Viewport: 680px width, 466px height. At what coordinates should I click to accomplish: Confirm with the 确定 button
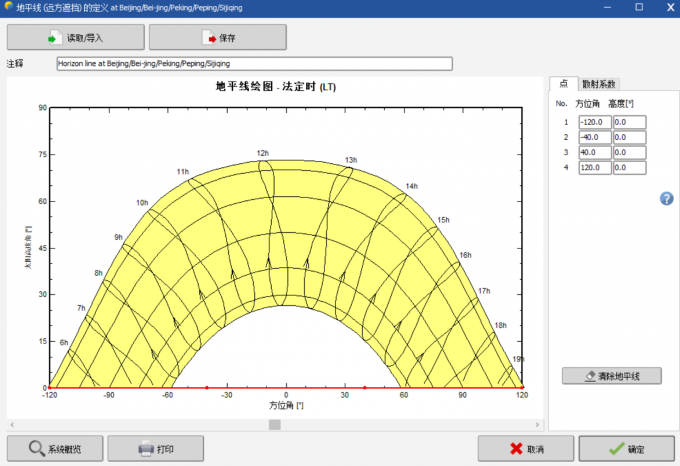point(626,449)
